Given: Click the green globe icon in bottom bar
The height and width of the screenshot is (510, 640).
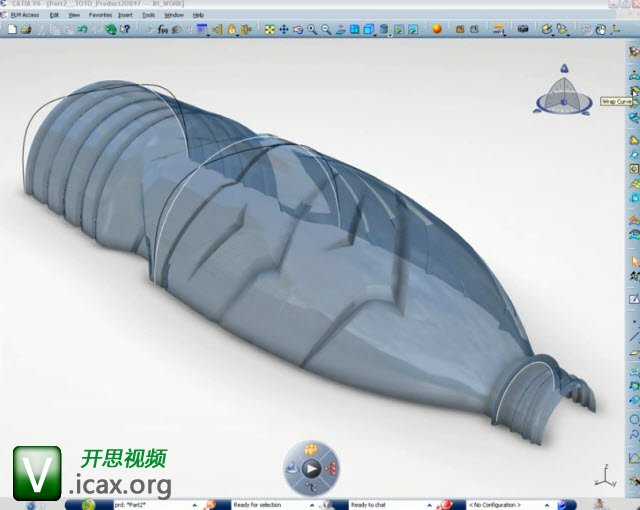Looking at the screenshot, I should click(x=88, y=505).
